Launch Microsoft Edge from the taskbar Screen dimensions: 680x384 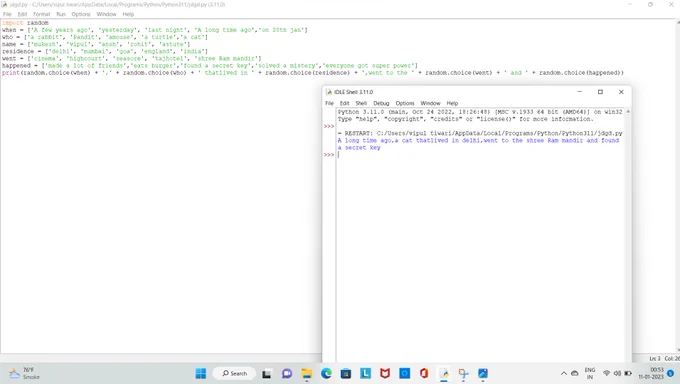pyautogui.click(x=326, y=374)
